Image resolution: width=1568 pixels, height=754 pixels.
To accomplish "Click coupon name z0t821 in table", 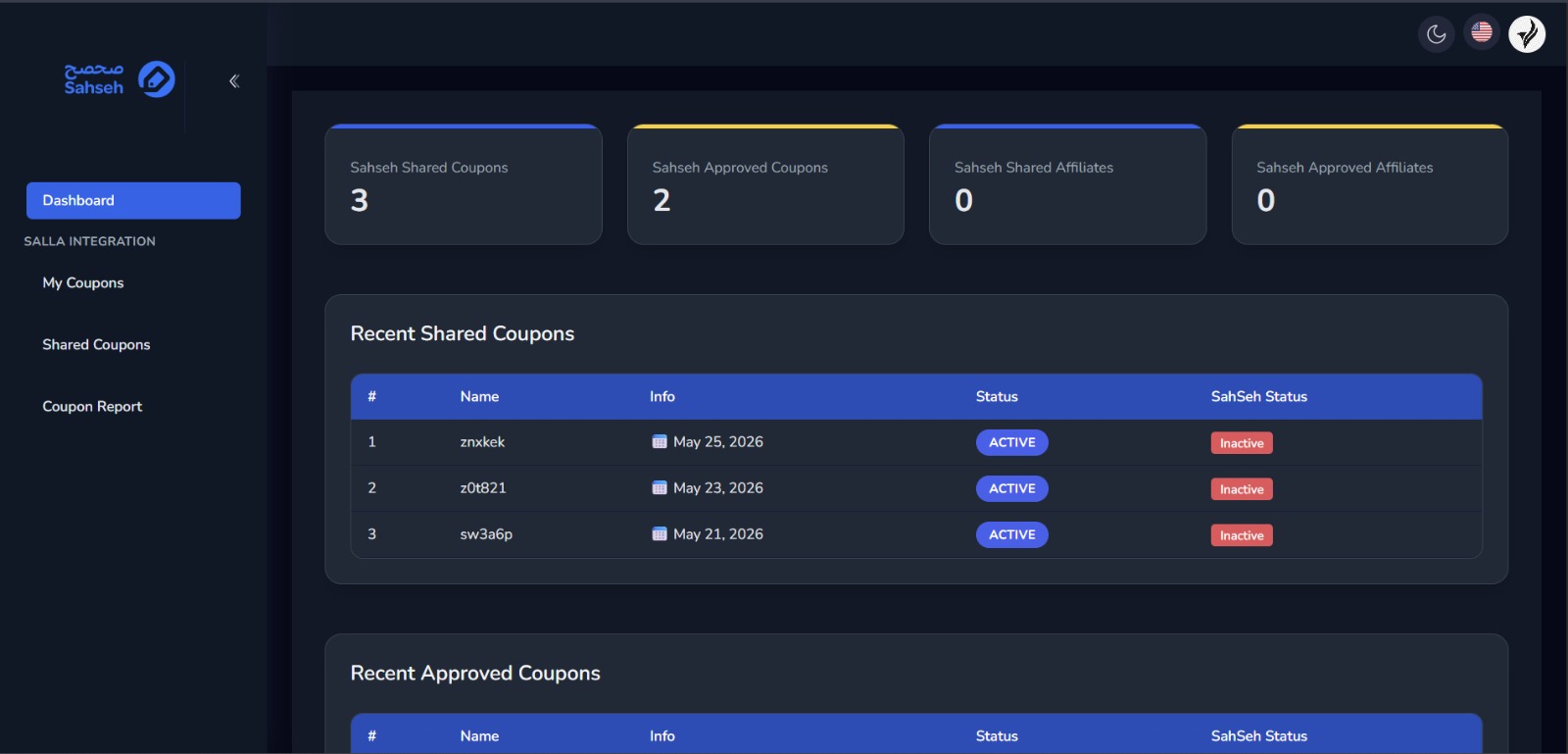I will 483,488.
